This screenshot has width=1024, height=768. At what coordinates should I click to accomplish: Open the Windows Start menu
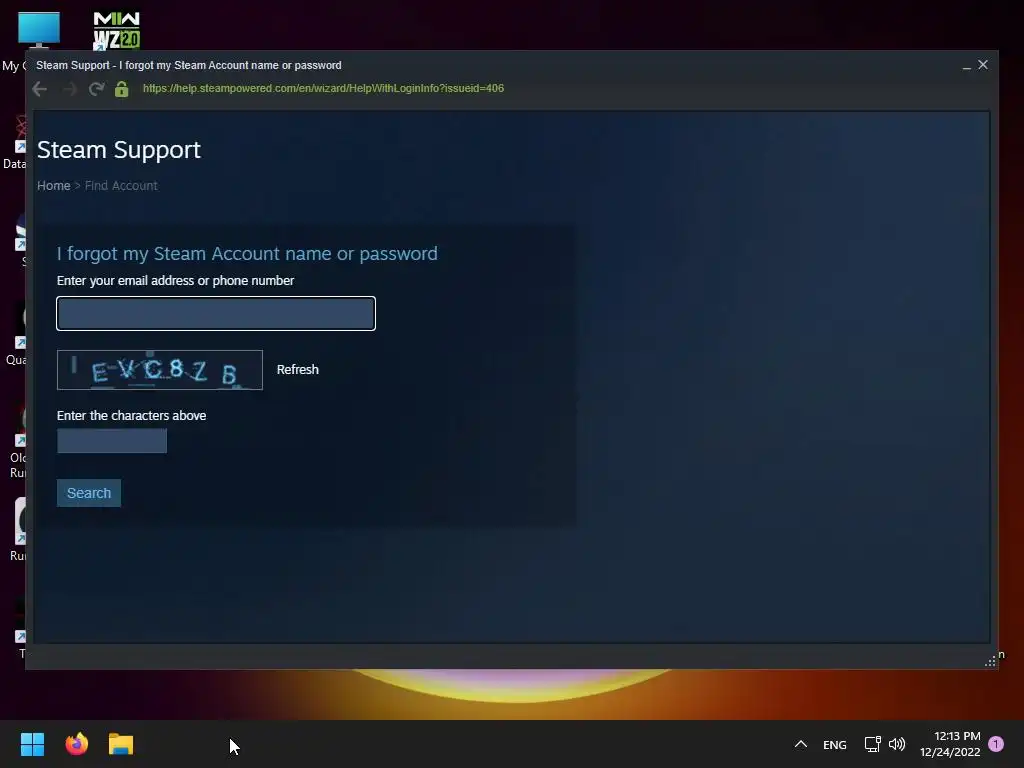[x=32, y=744]
